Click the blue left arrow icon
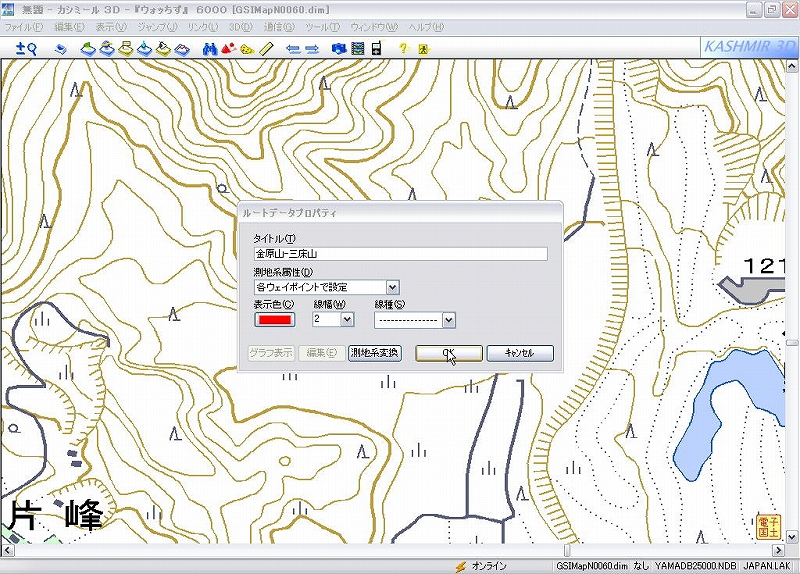The width and height of the screenshot is (800, 574). click(x=293, y=49)
